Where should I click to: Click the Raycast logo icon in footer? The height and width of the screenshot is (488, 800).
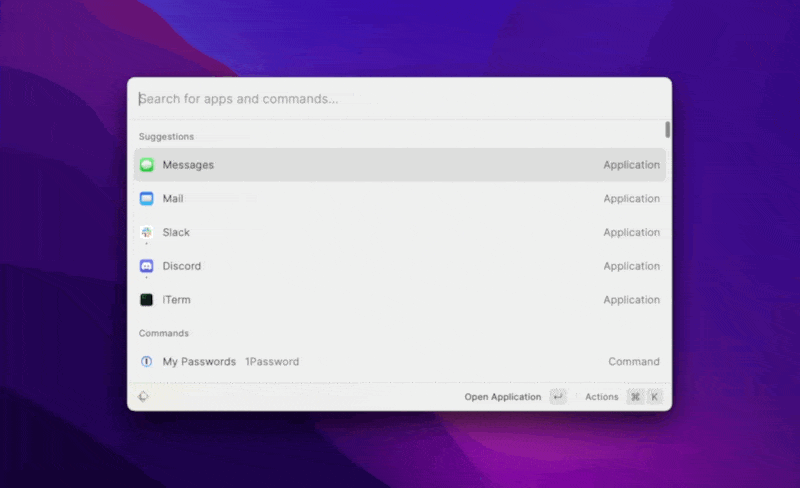143,397
